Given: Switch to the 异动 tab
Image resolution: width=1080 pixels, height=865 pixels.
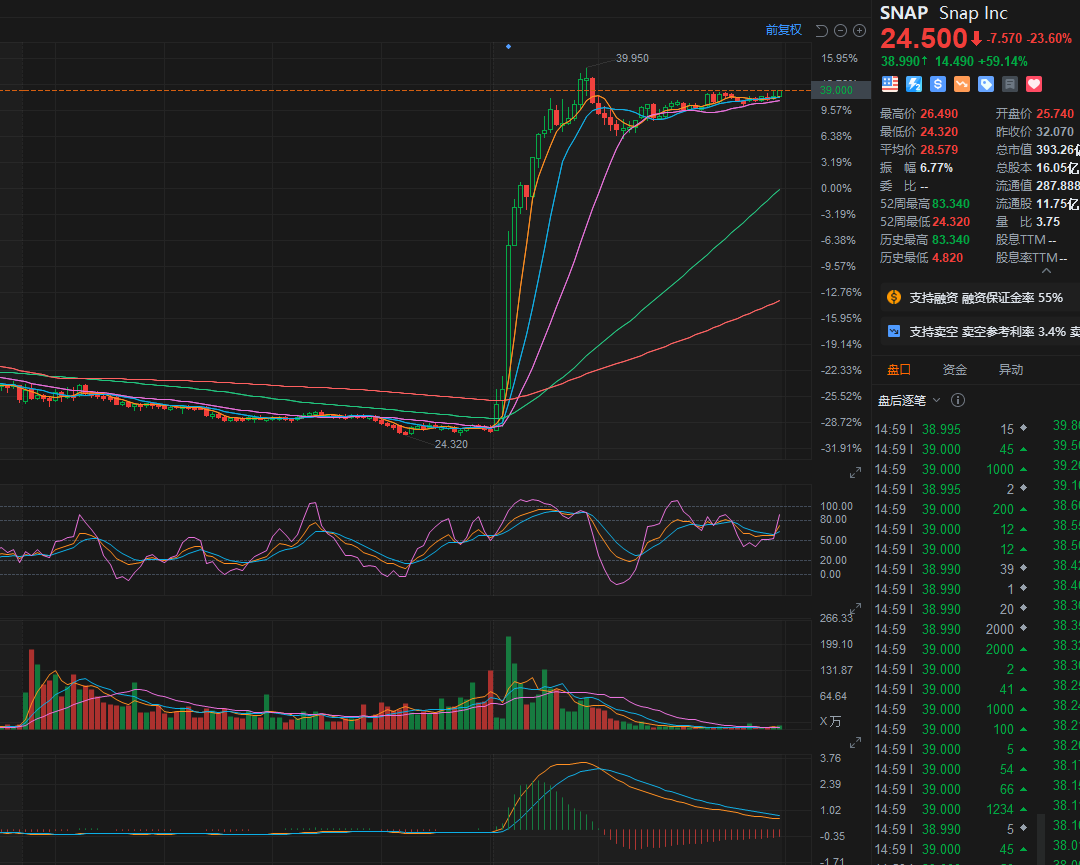Looking at the screenshot, I should pos(1011,370).
